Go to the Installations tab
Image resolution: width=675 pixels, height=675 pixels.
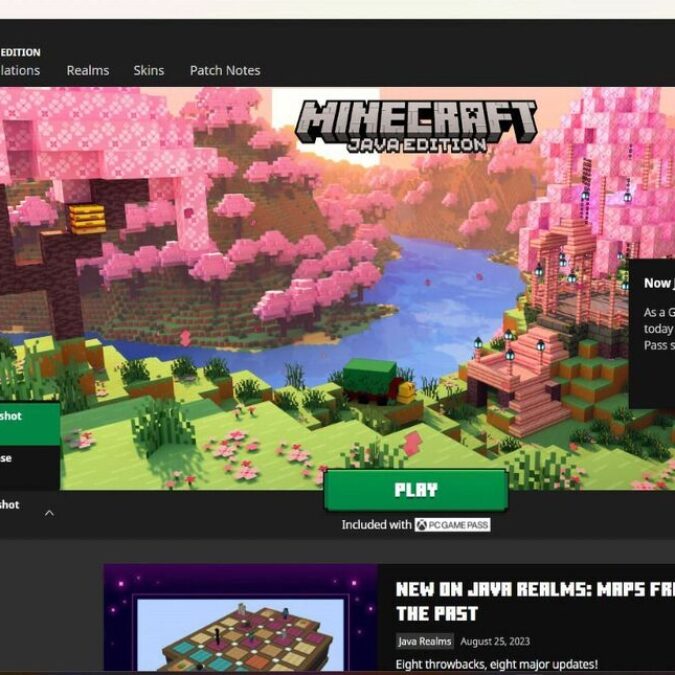coord(20,71)
